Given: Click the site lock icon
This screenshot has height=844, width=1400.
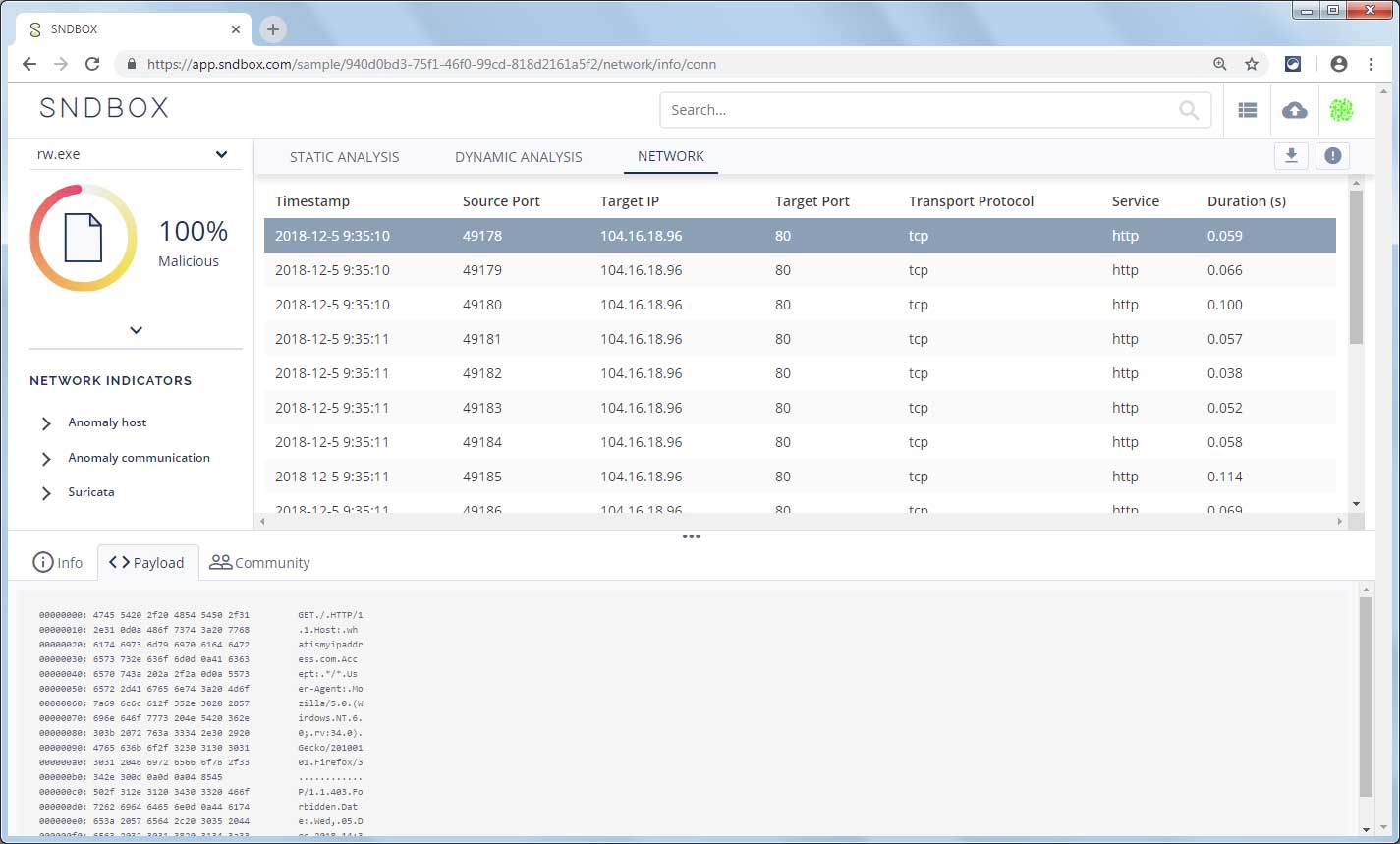Looking at the screenshot, I should [x=132, y=64].
